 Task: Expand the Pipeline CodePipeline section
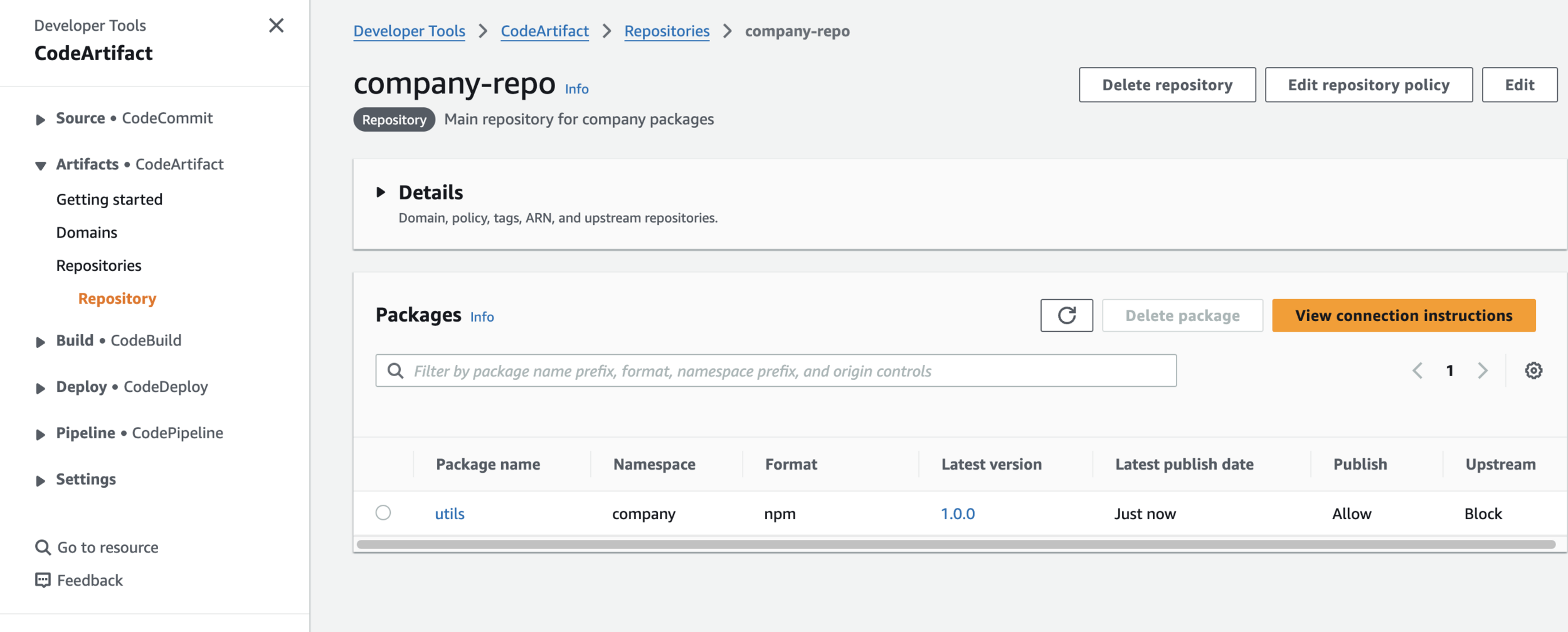click(x=40, y=434)
